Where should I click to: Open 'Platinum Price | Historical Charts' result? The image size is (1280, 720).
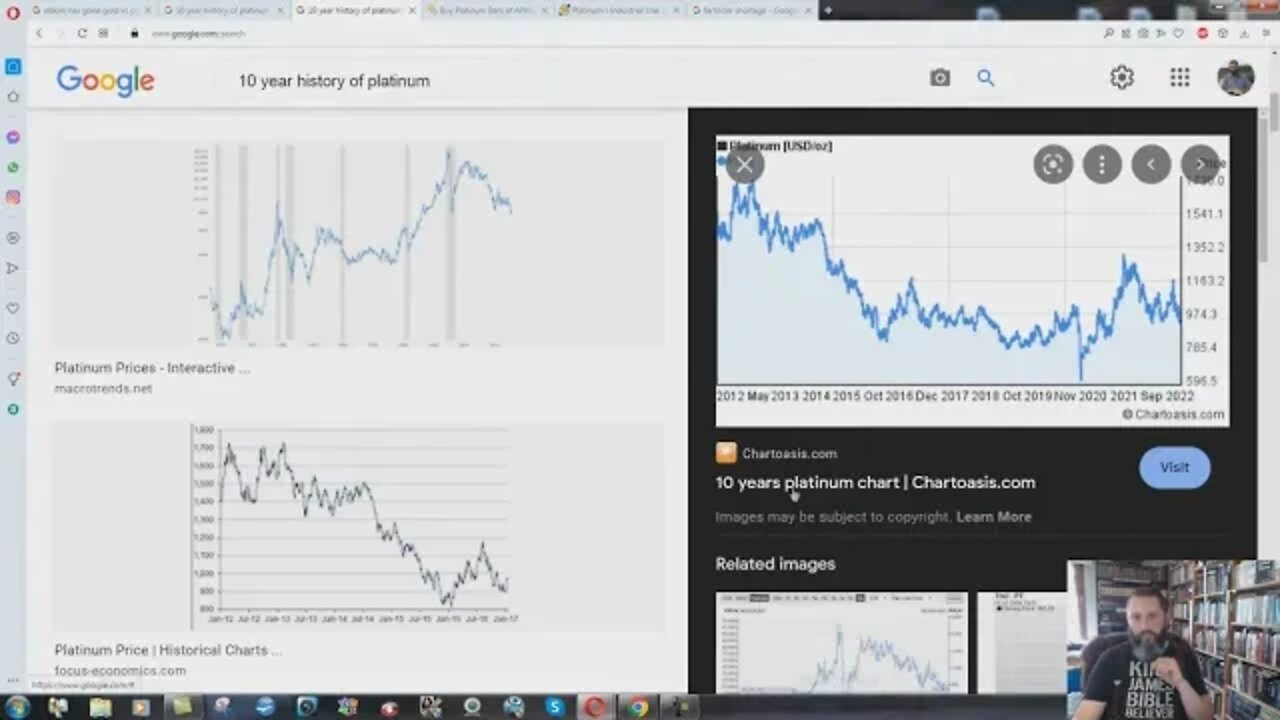point(168,650)
